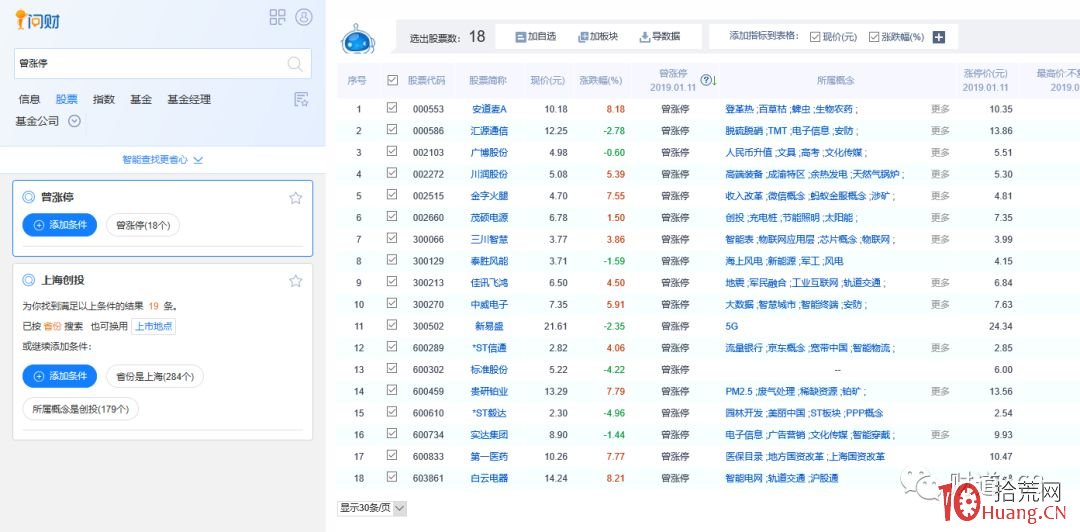Viewport: 1080px width, 532px height.
Task: Expand 更多 concepts for 川润股份
Action: (x=940, y=174)
